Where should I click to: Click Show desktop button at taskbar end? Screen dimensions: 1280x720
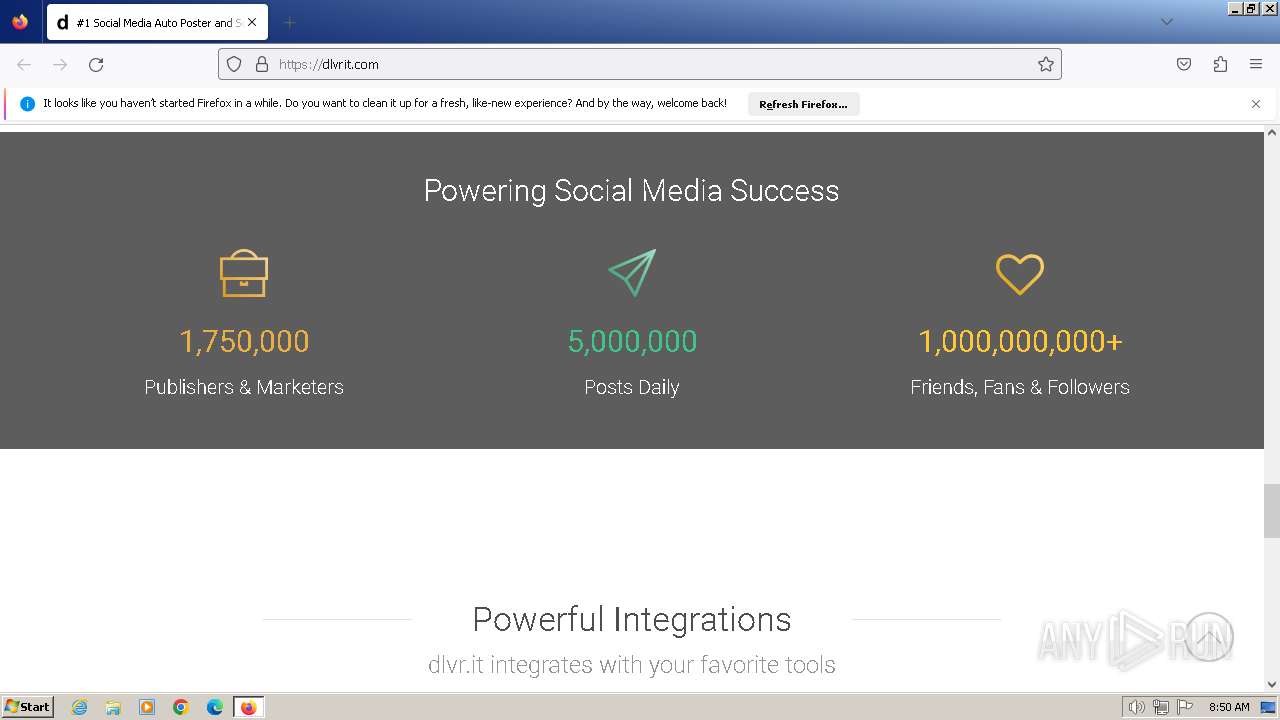[1269, 707]
